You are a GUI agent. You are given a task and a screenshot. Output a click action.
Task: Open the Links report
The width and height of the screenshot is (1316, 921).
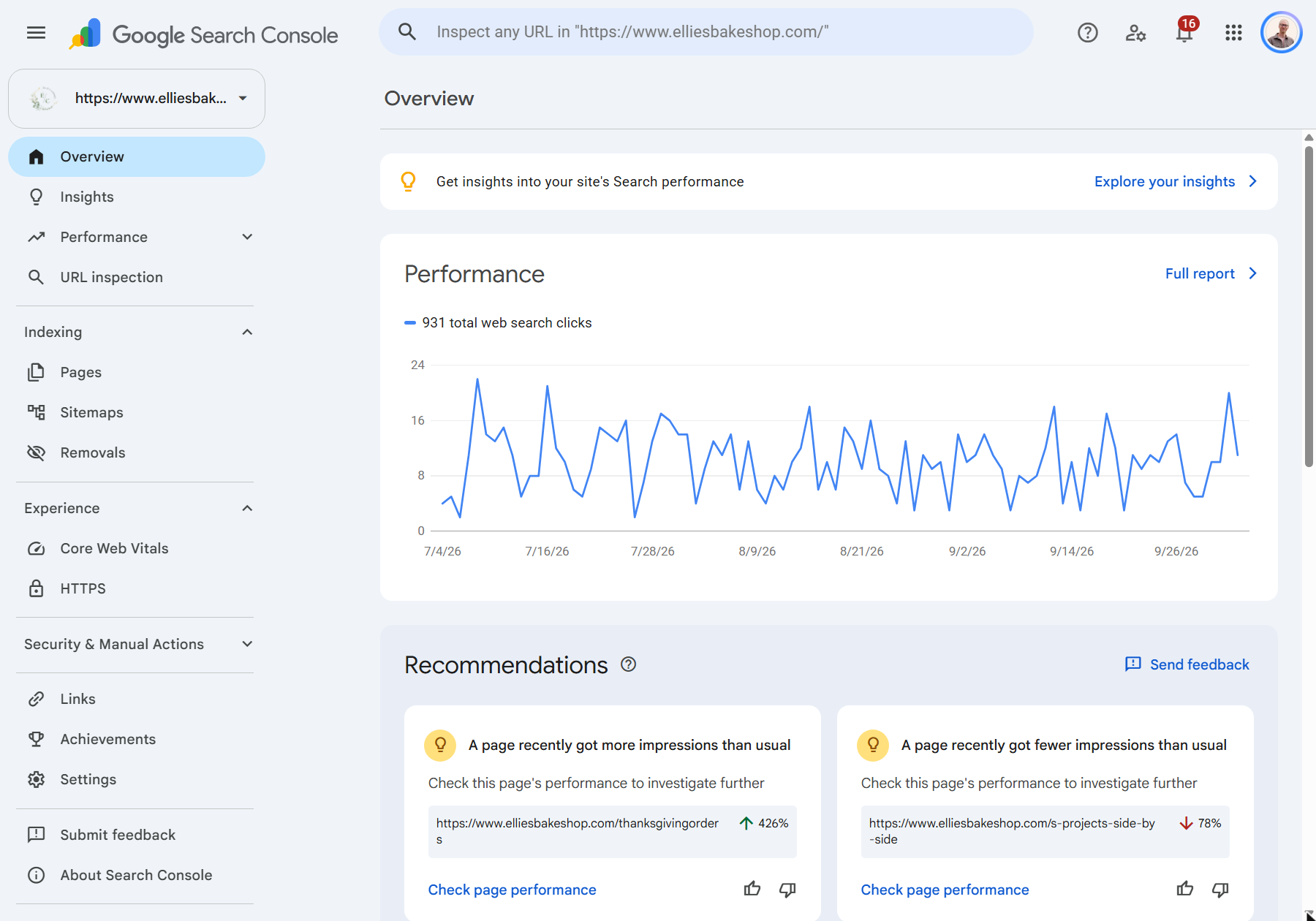click(136, 699)
